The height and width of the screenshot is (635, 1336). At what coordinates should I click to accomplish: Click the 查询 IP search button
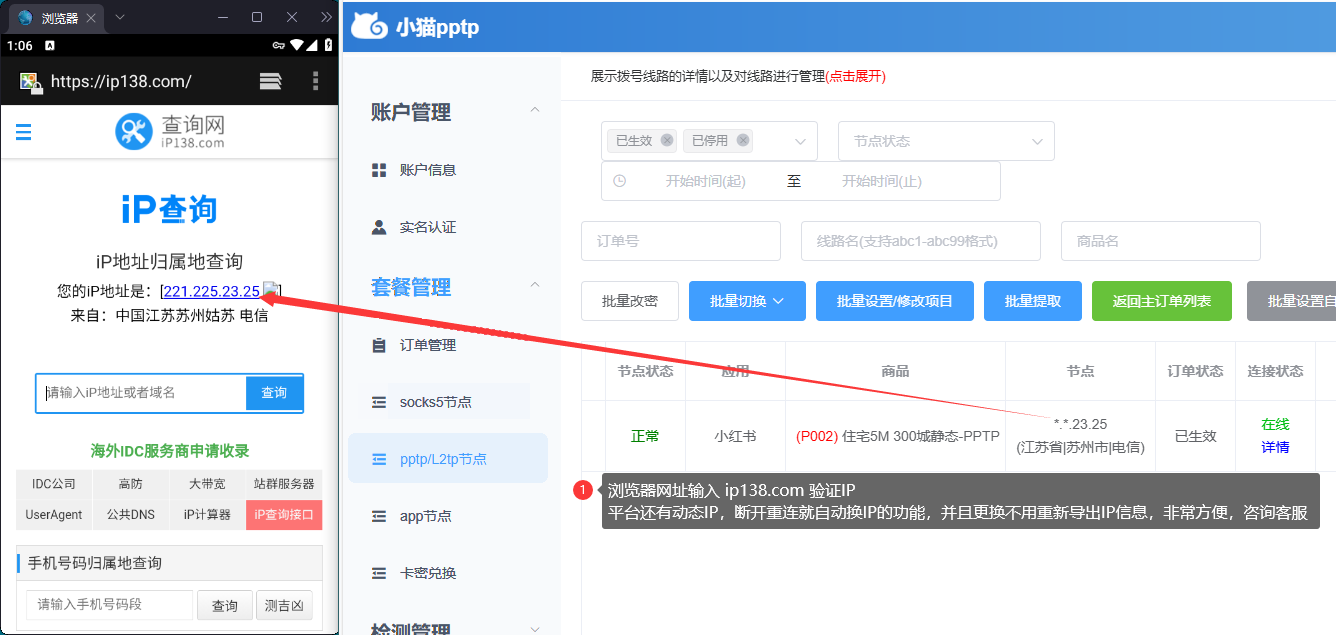pyautogui.click(x=274, y=393)
